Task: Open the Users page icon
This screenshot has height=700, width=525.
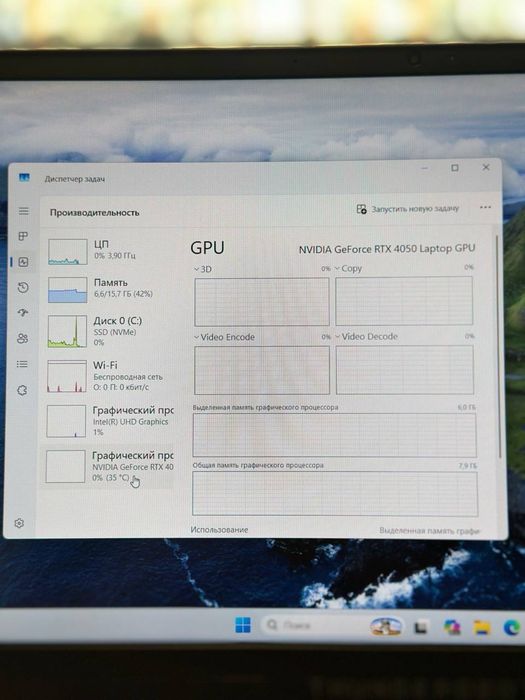Action: click(22, 338)
